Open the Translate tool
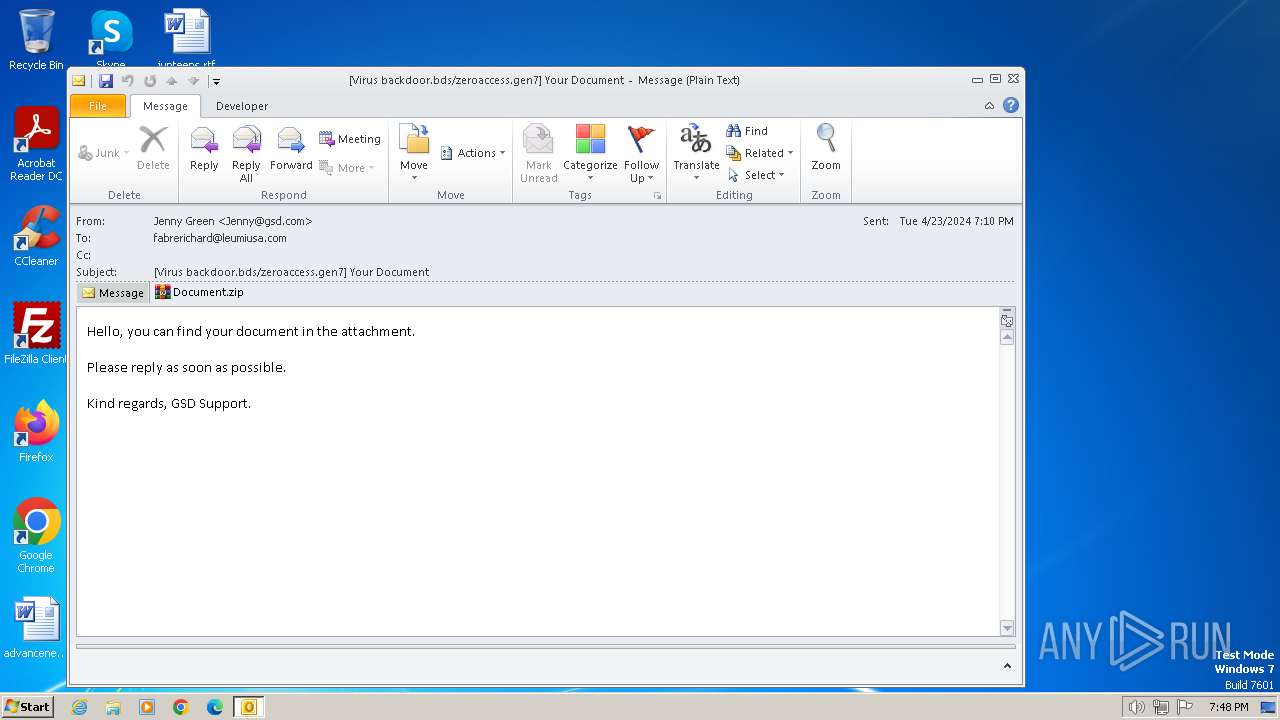Screen dimensions: 1280x720 (x=696, y=154)
